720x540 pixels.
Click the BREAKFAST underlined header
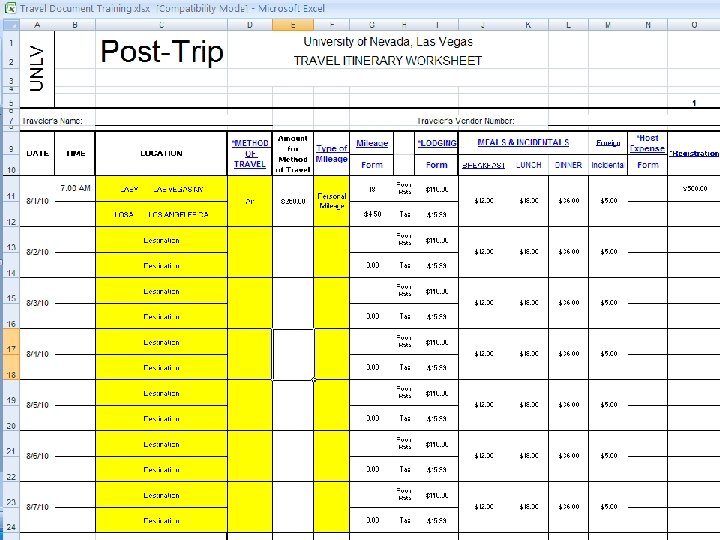tap(483, 165)
